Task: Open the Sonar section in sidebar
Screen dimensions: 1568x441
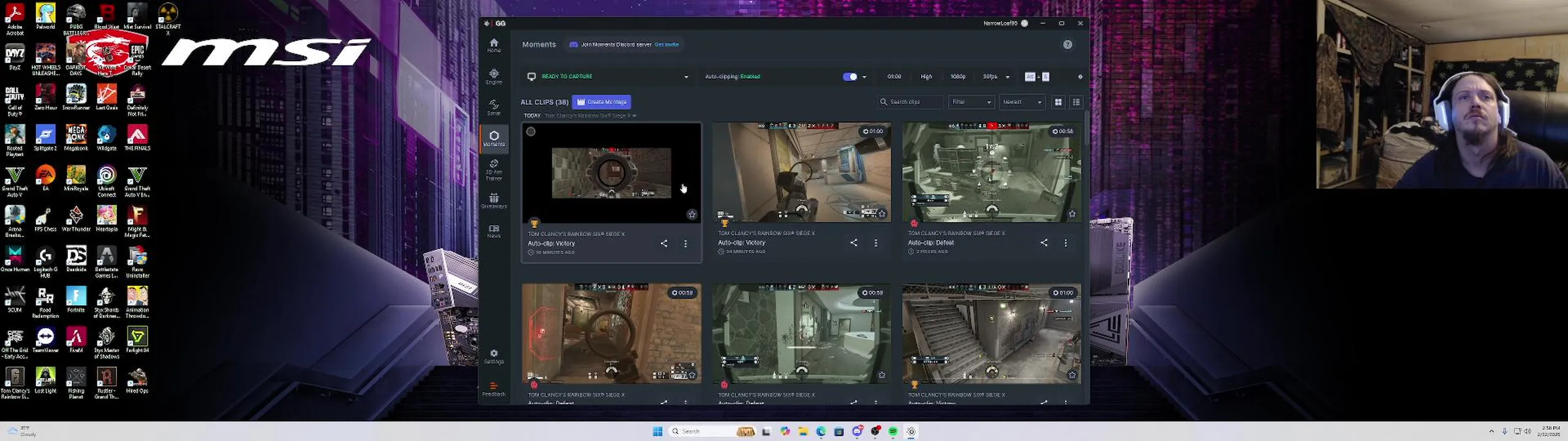Action: tap(494, 107)
